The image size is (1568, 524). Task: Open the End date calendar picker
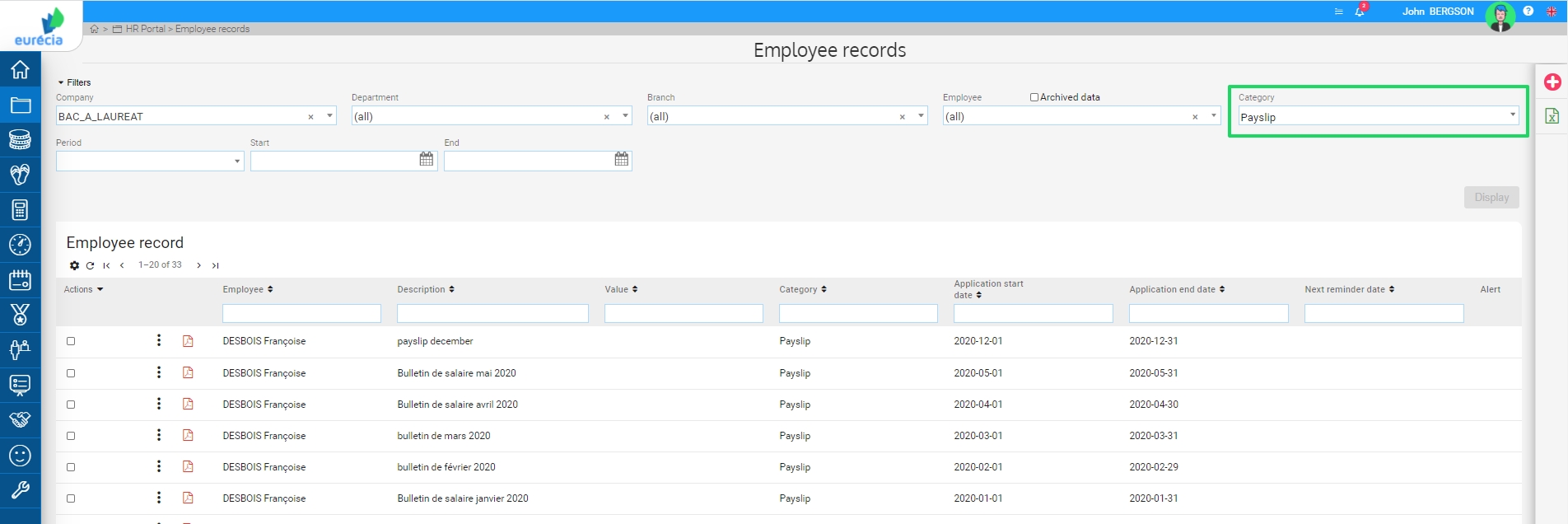[622, 159]
